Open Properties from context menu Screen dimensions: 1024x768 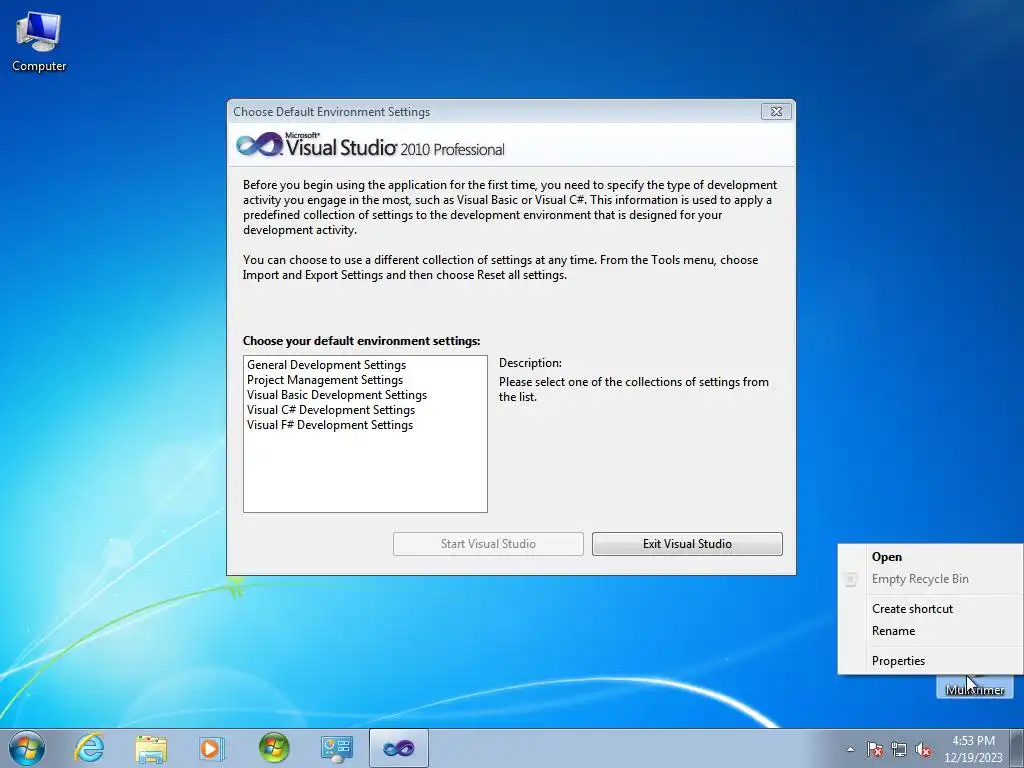(931, 661)
